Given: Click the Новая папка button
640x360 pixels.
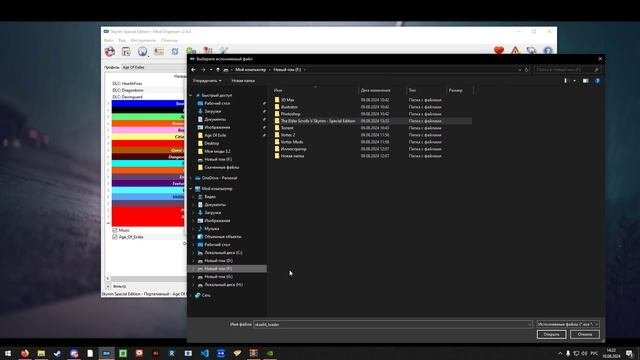Looking at the screenshot, I should click(x=243, y=81).
